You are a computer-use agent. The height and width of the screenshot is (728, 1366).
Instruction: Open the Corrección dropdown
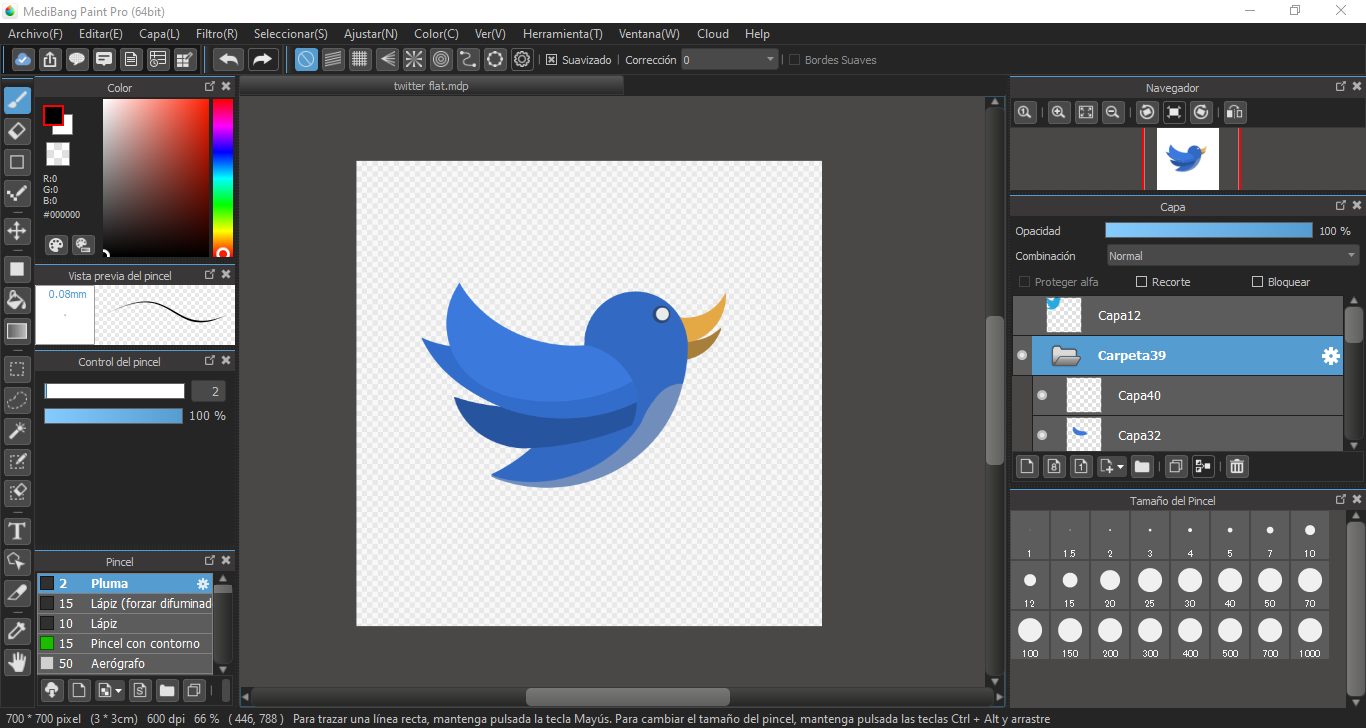coord(730,60)
